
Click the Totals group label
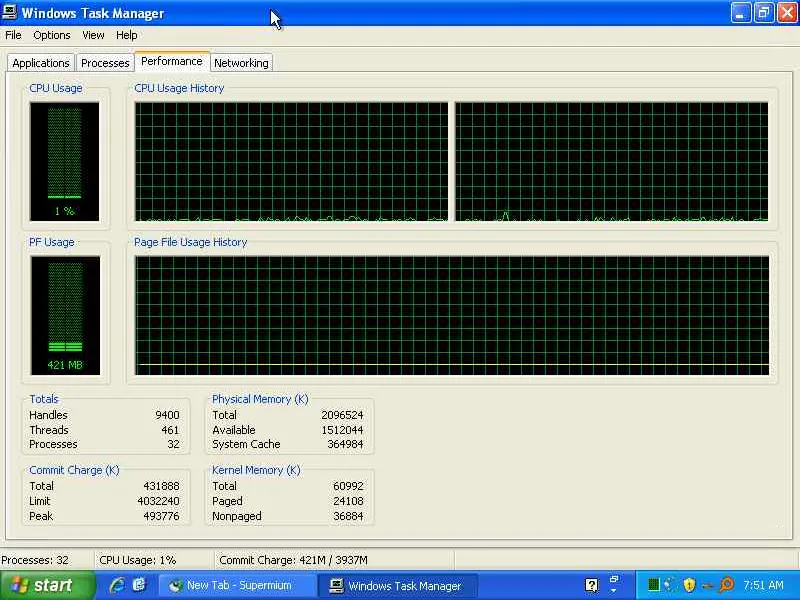[44, 399]
